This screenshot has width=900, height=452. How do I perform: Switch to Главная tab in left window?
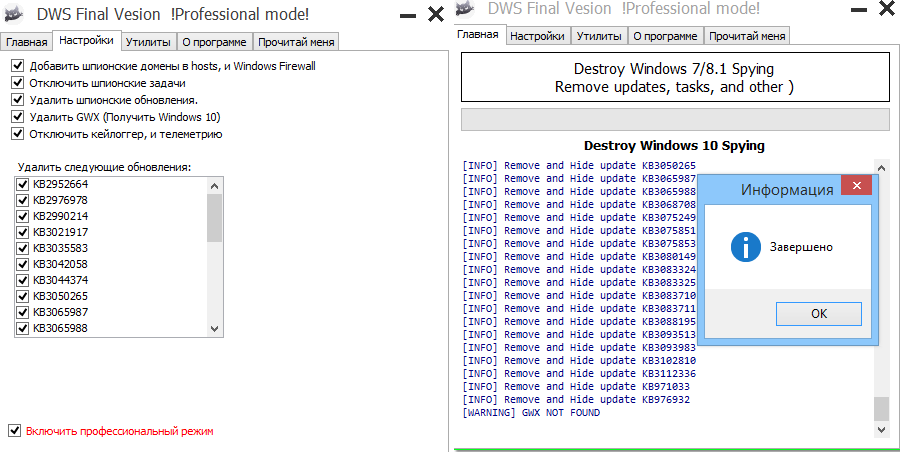26,42
